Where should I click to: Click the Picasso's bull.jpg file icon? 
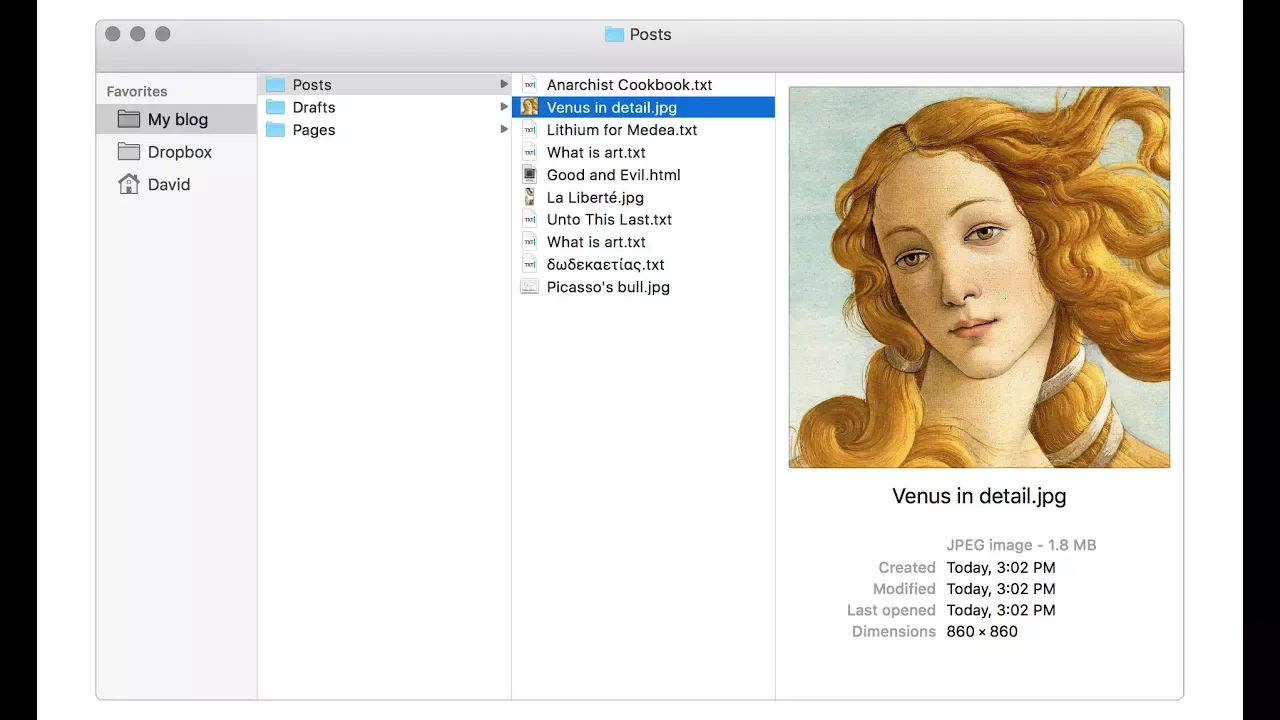530,287
